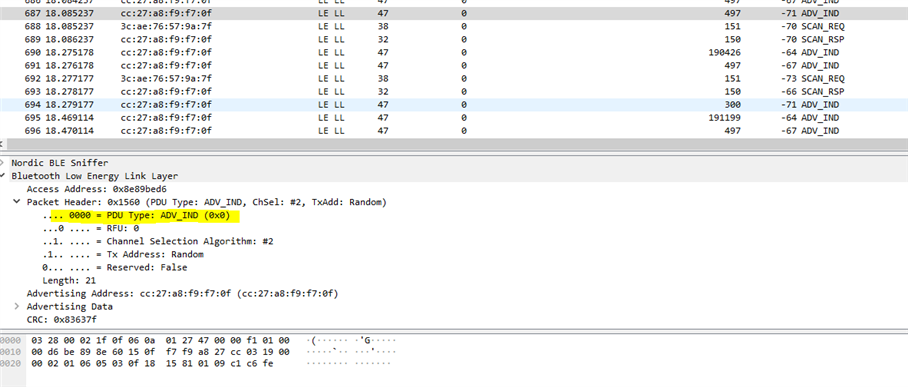The width and height of the screenshot is (908, 387).
Task: Click the horizontal scrollbar under packet list
Action: tap(454, 143)
